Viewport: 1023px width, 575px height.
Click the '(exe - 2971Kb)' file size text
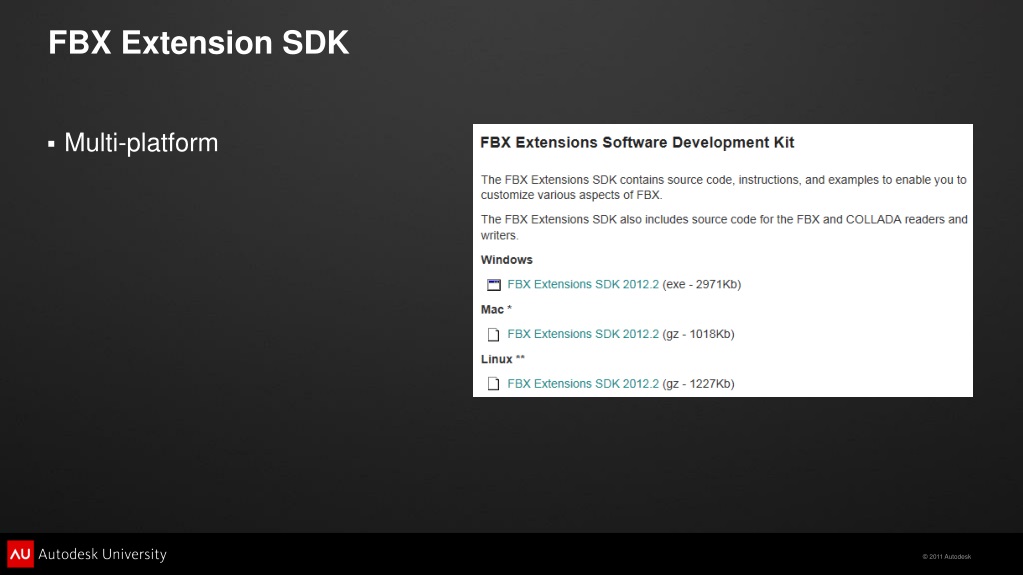point(701,285)
